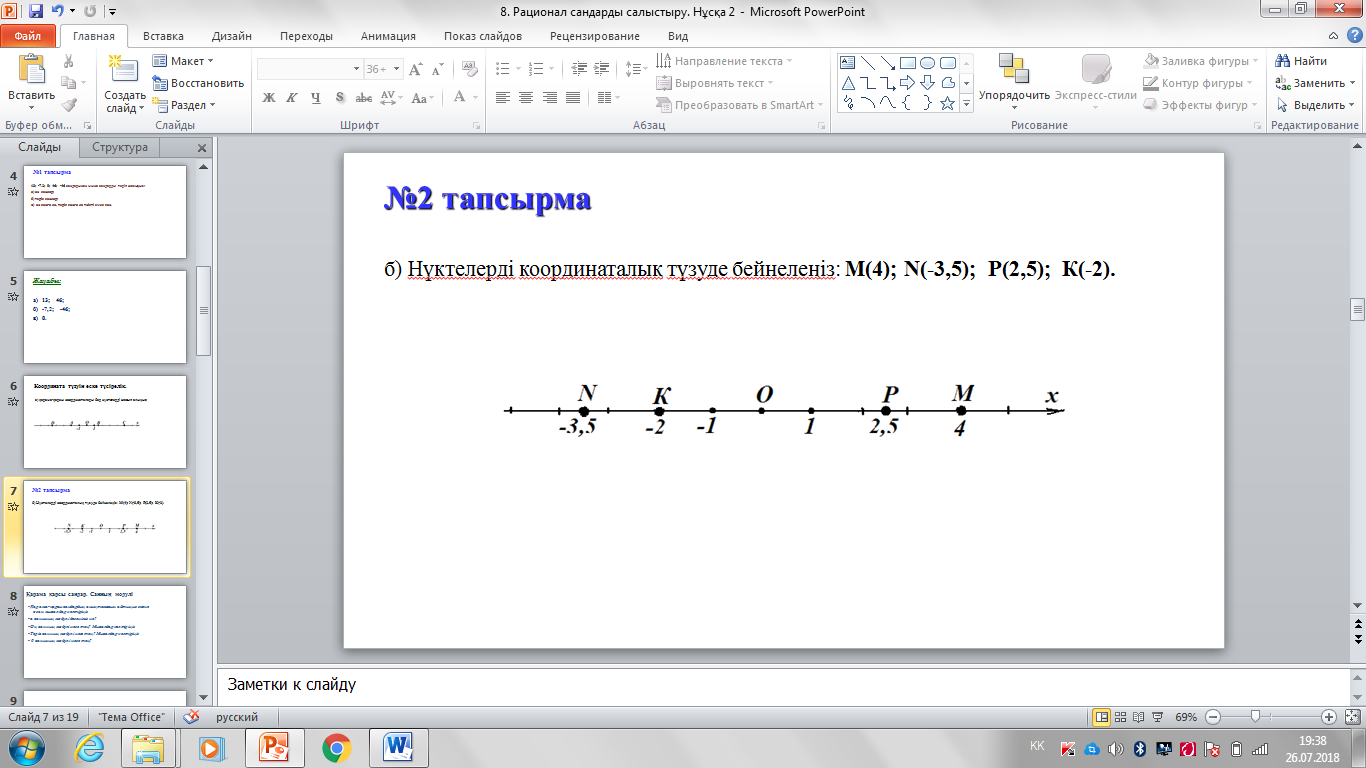1366x768 pixels.
Task: Toggle bold (Ж) formatting
Action: [x=268, y=98]
